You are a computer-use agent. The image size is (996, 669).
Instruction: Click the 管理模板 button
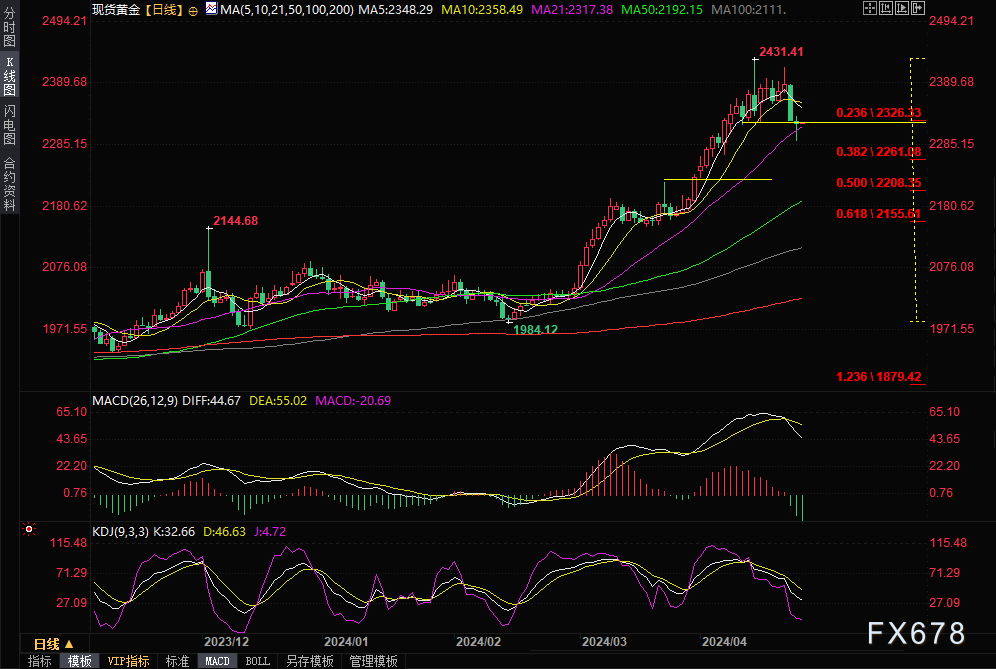pos(372,661)
